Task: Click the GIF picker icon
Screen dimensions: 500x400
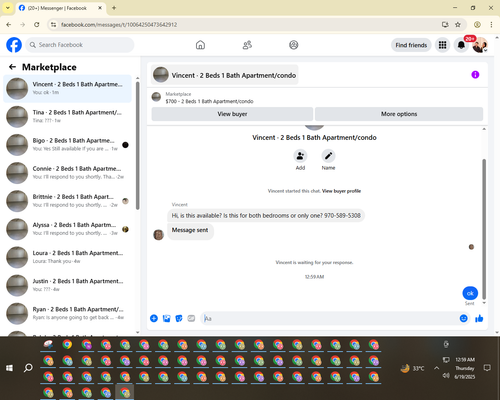Action: pyautogui.click(x=191, y=318)
